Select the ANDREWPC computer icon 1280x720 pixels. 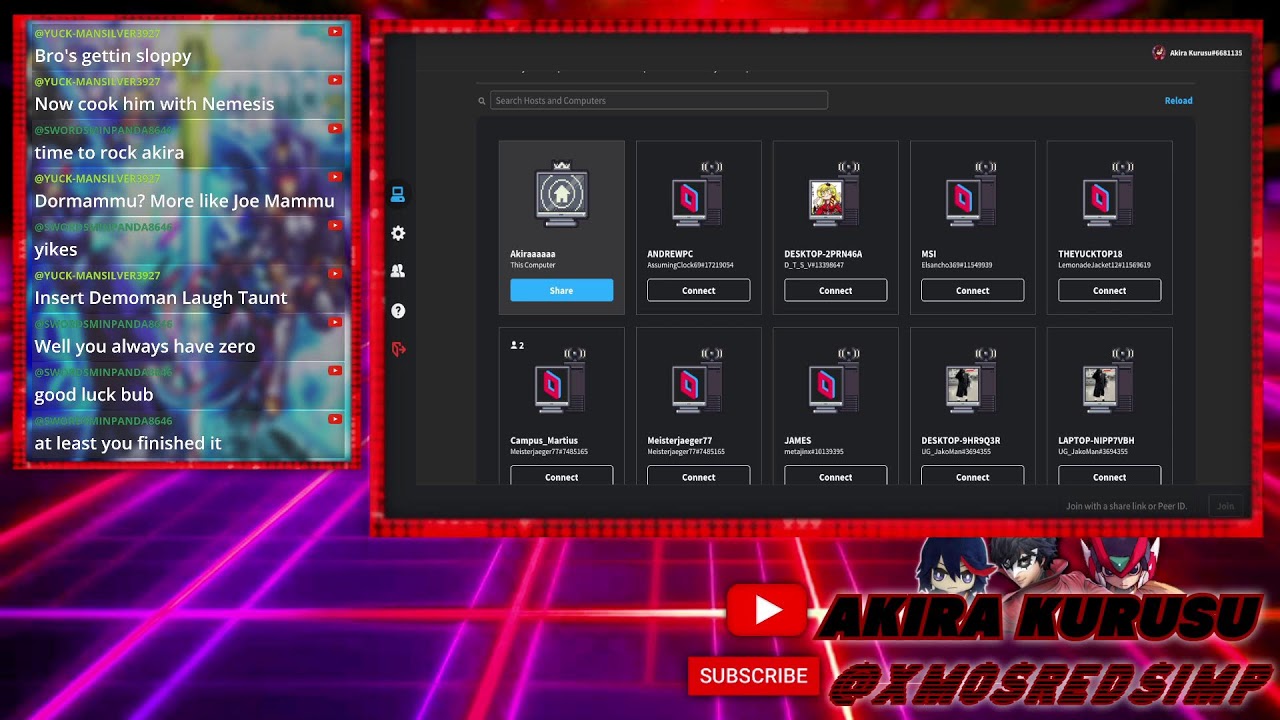698,194
